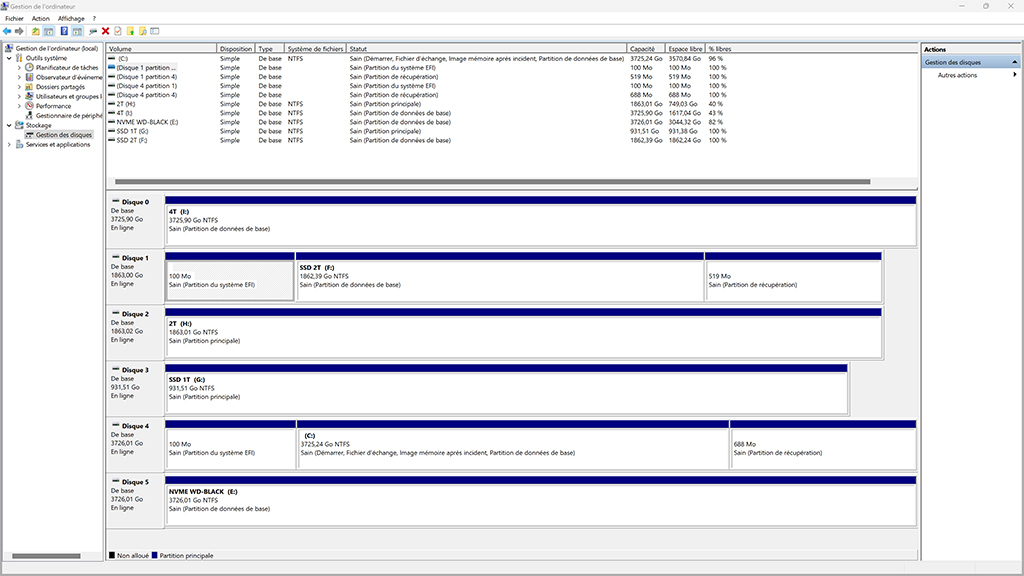Screen dimensions: 1024x576
Task: Click the red X delete icon
Action: coord(105,31)
